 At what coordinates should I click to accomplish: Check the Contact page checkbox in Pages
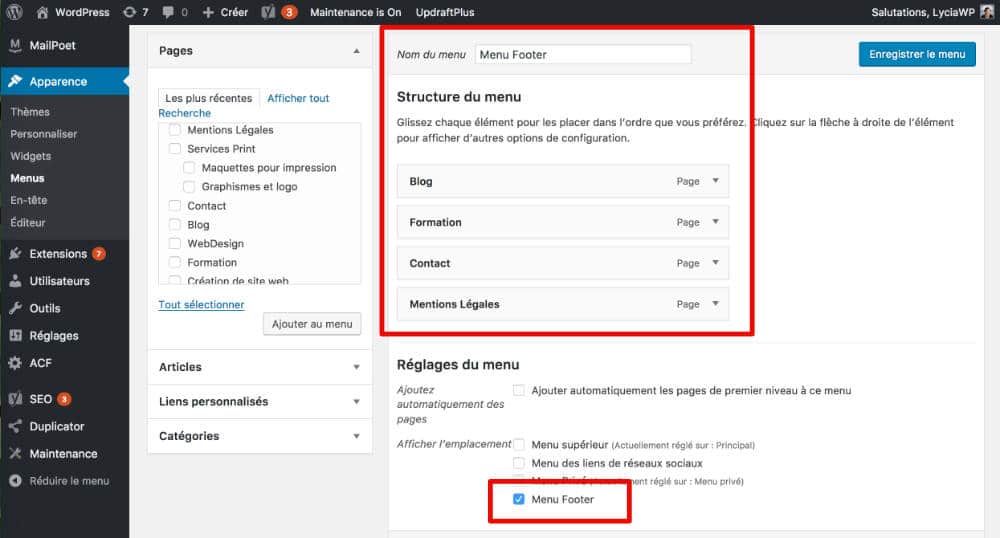tap(175, 206)
